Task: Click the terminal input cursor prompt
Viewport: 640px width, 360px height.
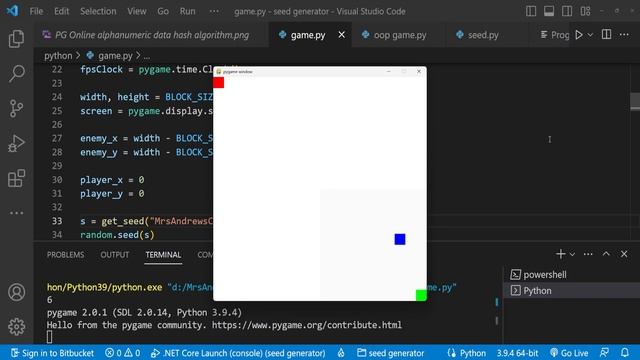Action: tap(49, 337)
